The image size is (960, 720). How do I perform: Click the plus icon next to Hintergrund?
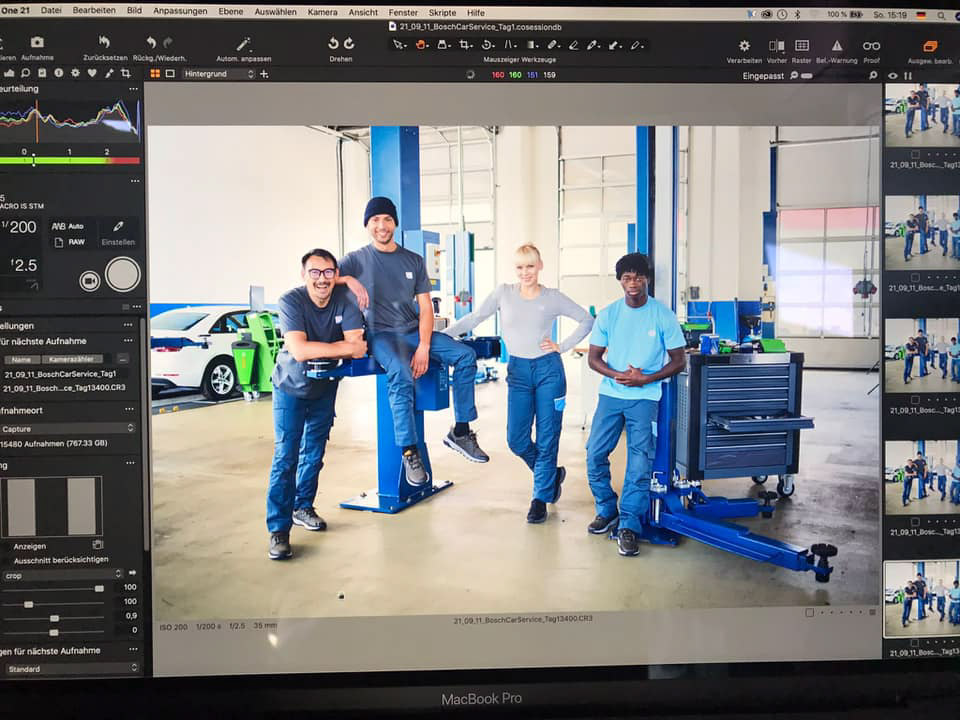click(264, 74)
